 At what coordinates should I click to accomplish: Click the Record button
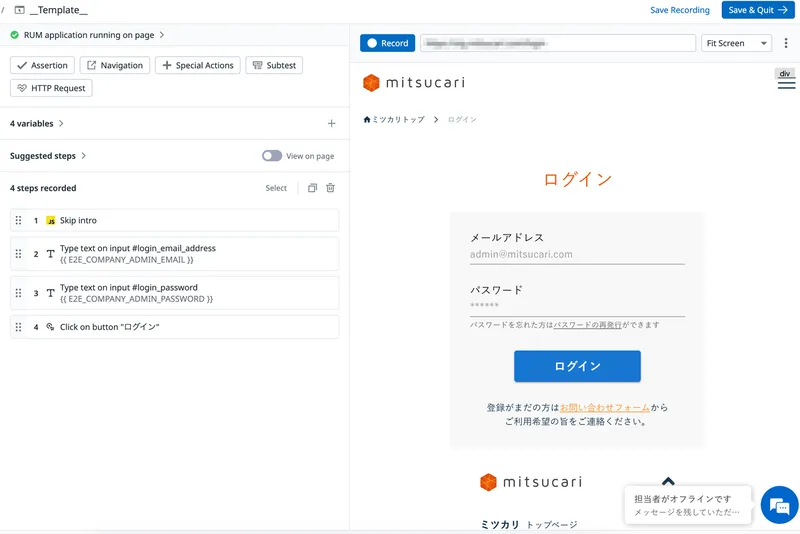[387, 43]
